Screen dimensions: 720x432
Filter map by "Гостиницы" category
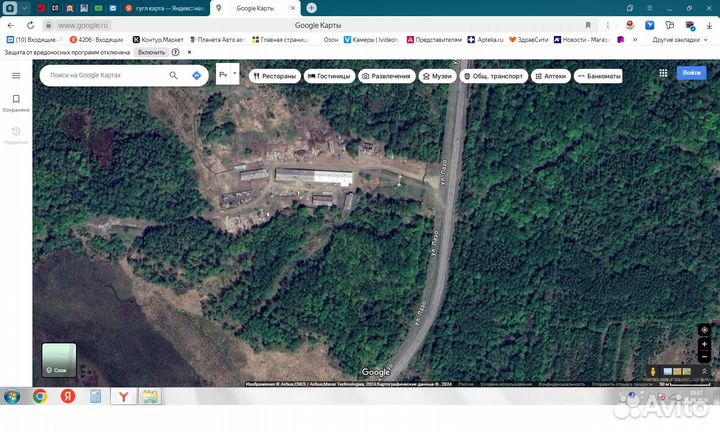tap(329, 75)
